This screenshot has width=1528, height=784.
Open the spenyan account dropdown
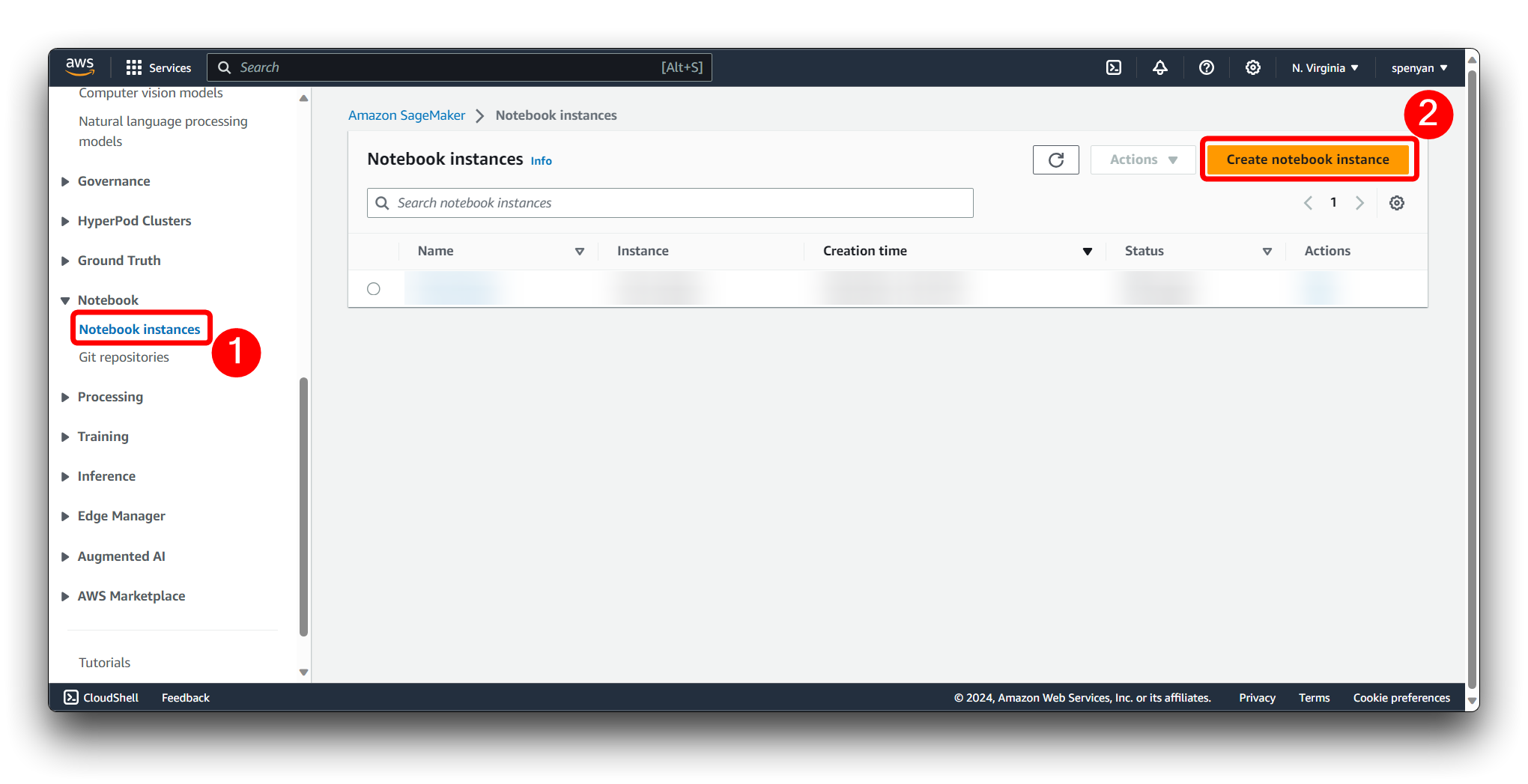coord(1419,67)
